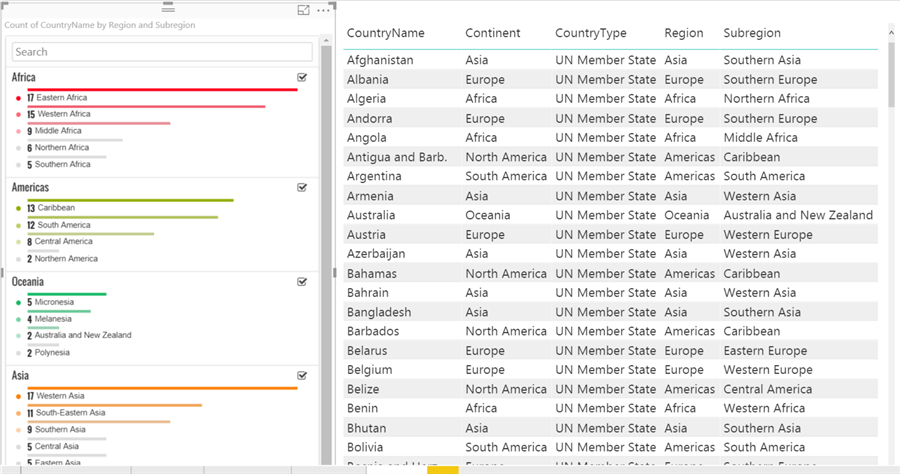Screen dimensions: 900x474
Task: Open Focus mode icon on slicer visual
Action: pyautogui.click(x=303, y=10)
